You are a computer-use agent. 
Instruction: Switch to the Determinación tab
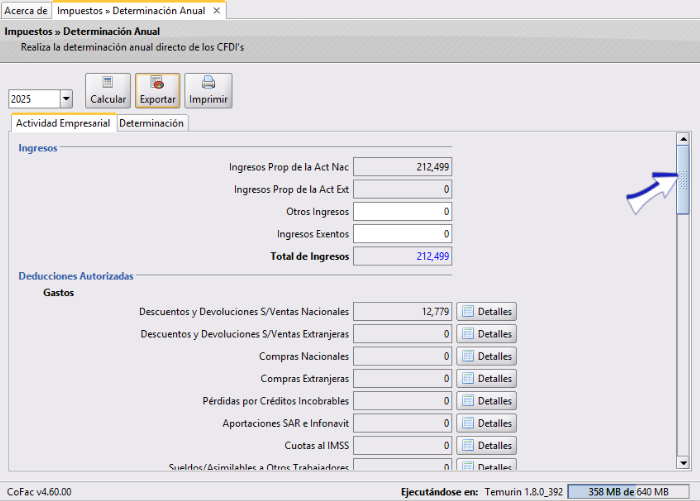click(x=151, y=123)
